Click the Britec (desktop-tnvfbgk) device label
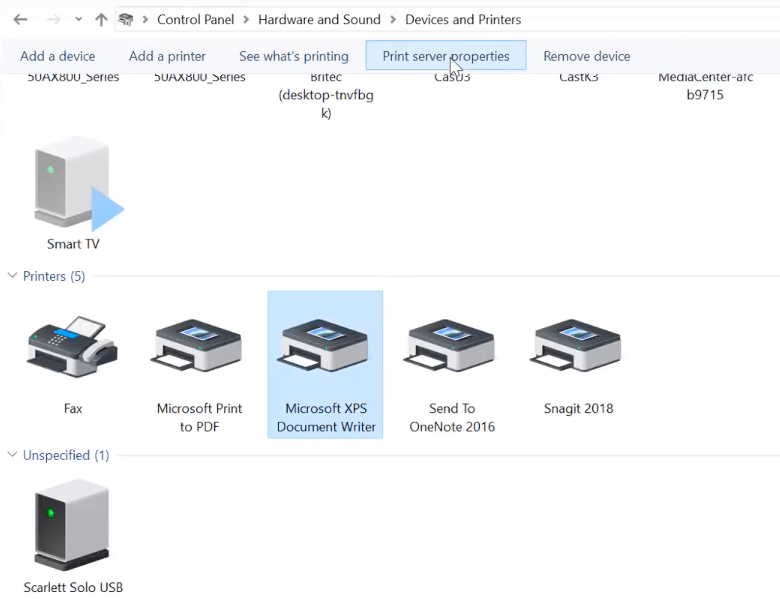 [x=326, y=95]
